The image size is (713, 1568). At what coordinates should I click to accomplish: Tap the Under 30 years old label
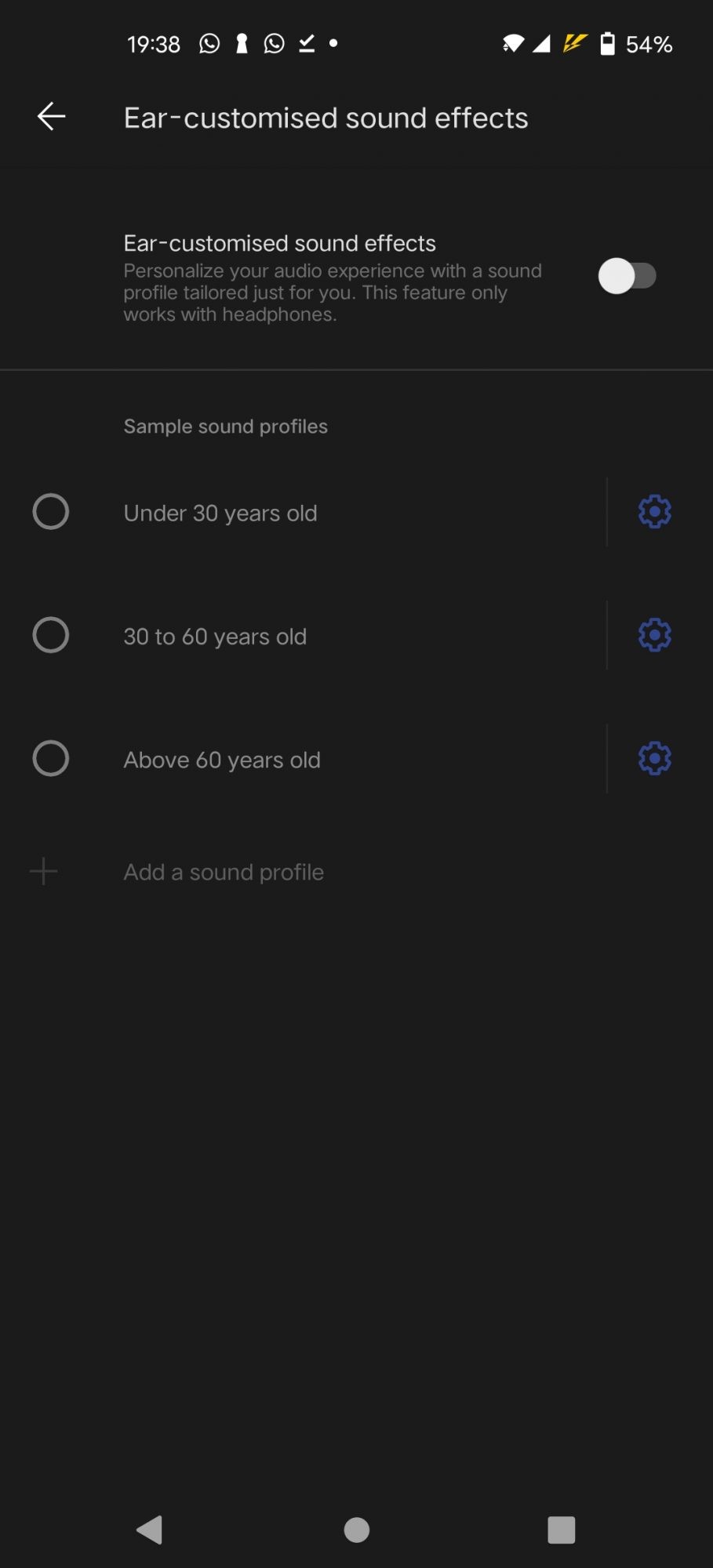click(x=220, y=513)
